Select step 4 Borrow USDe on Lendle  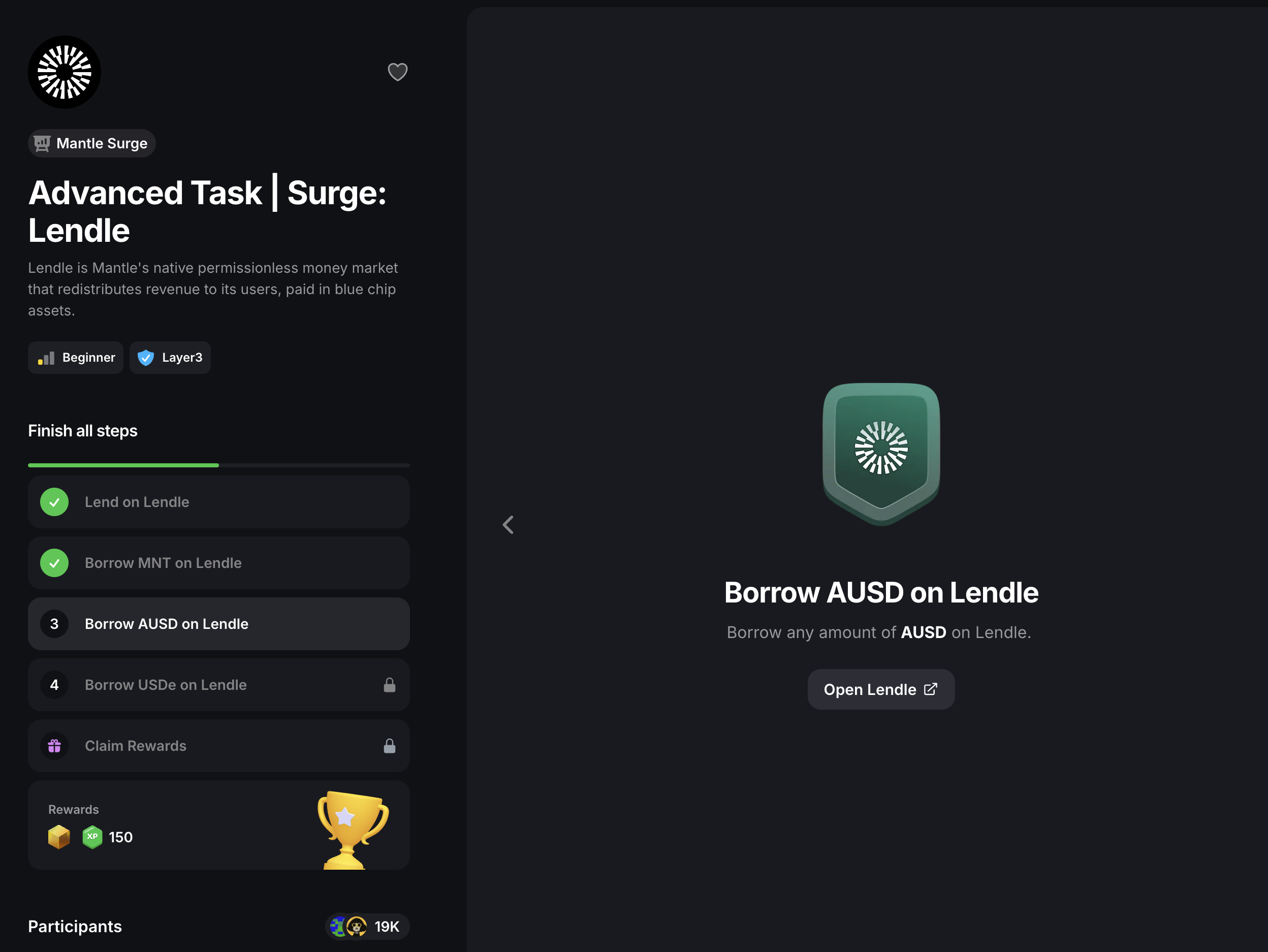218,685
